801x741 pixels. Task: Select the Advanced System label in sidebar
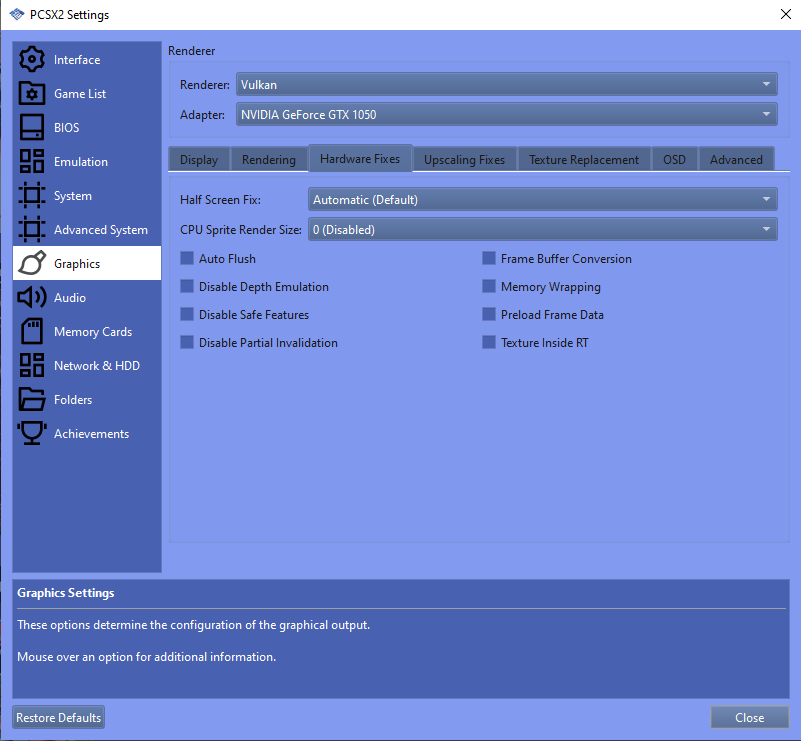[101, 230]
